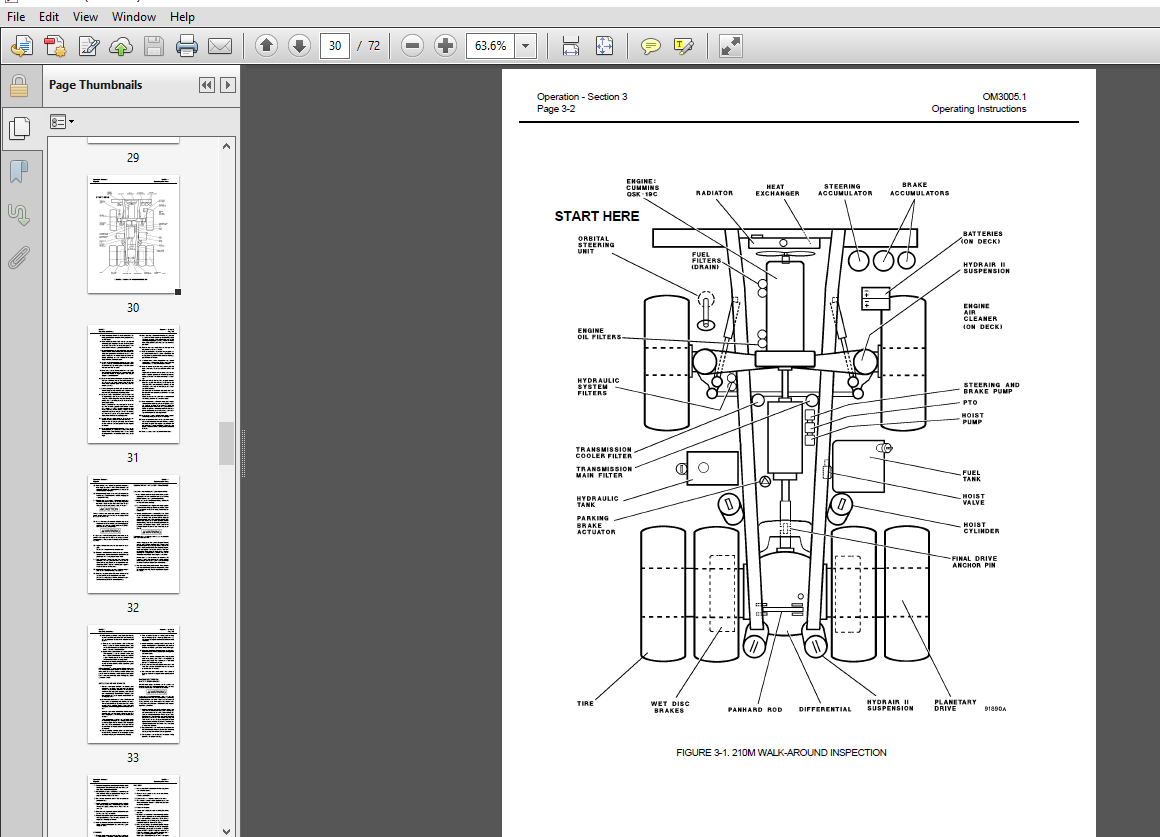Viewport: 1160px width, 837px height.
Task: Click the thumbnails scroll up arrow
Action: pyautogui.click(x=226, y=146)
